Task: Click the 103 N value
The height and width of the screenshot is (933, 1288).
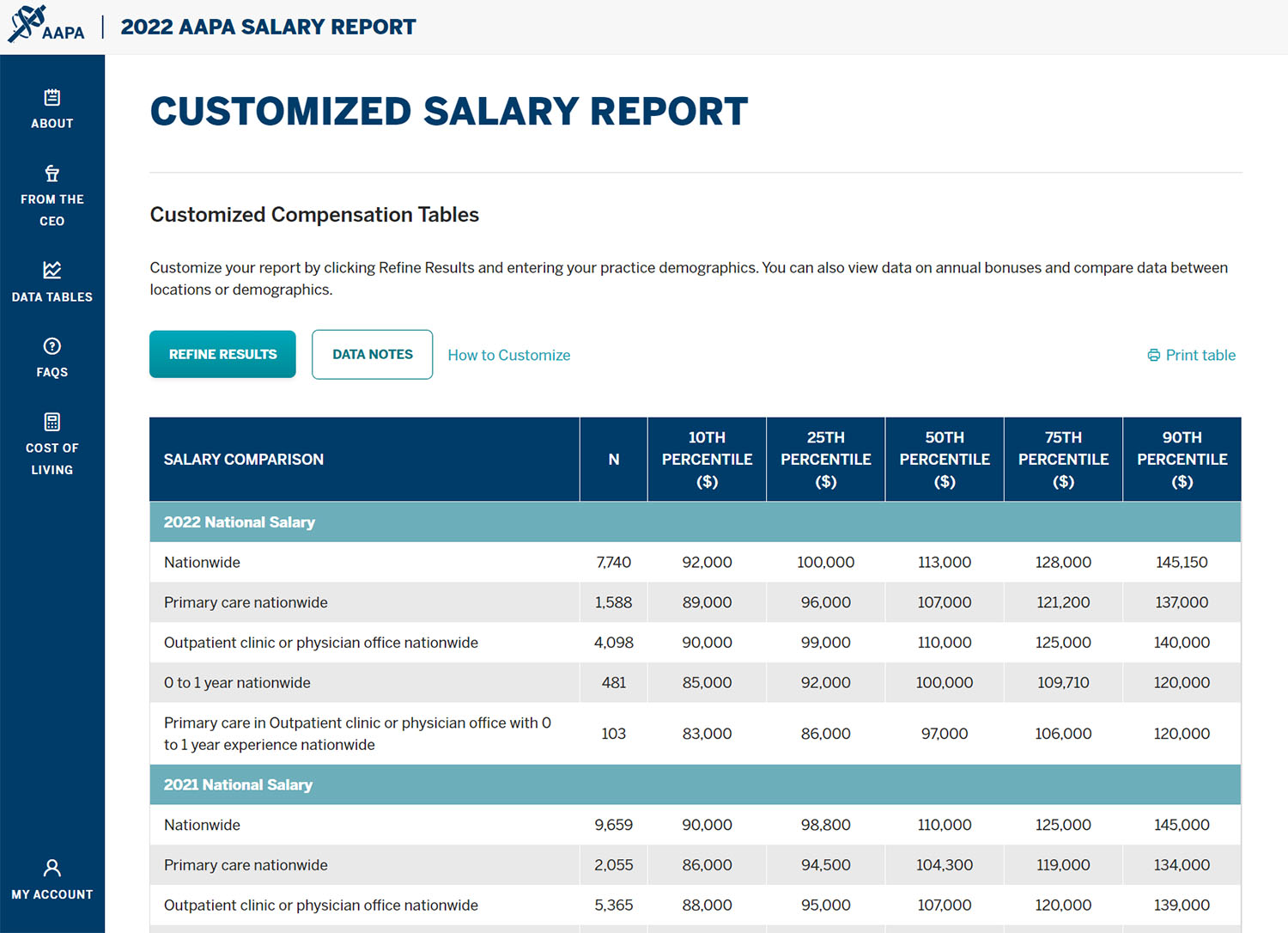Action: [614, 734]
